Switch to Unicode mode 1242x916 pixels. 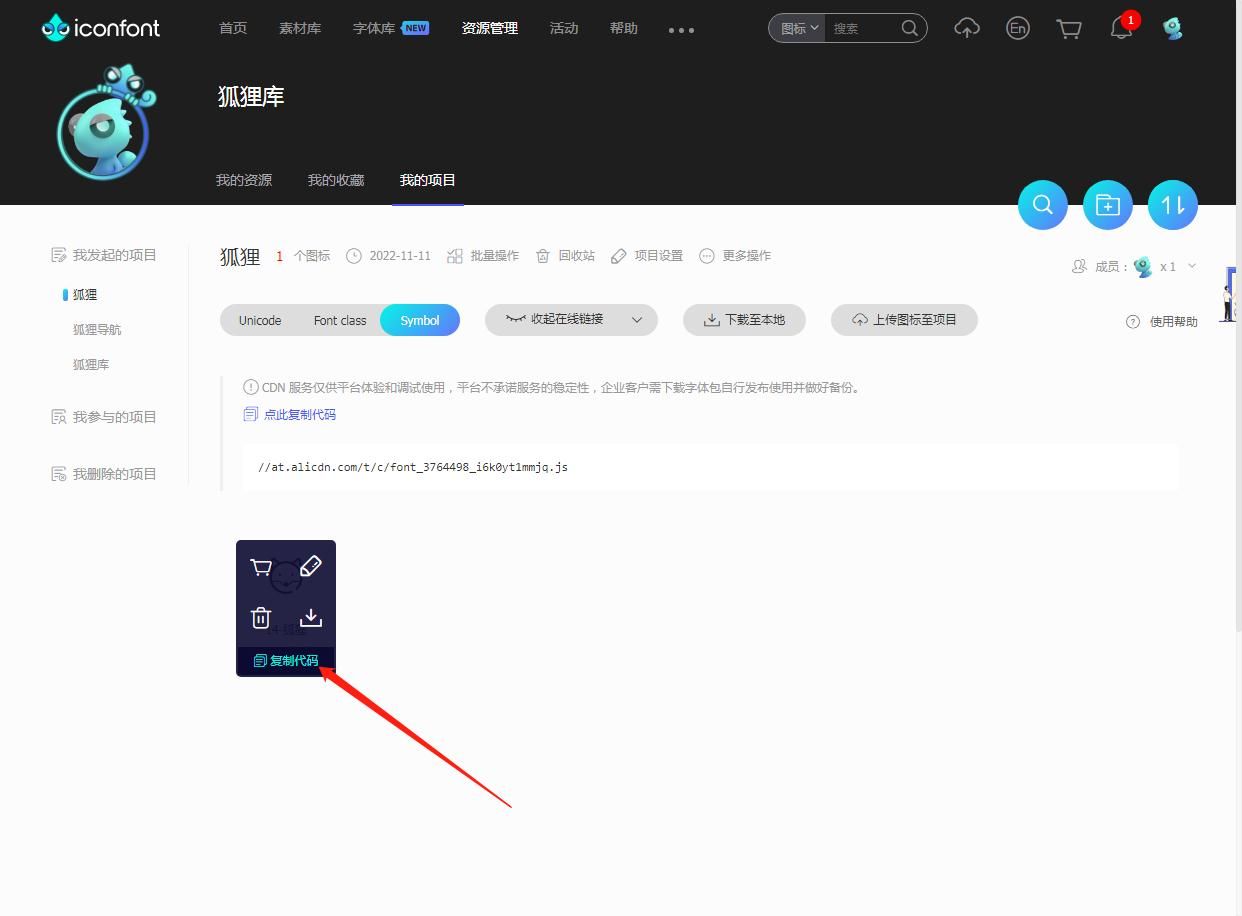[260, 320]
